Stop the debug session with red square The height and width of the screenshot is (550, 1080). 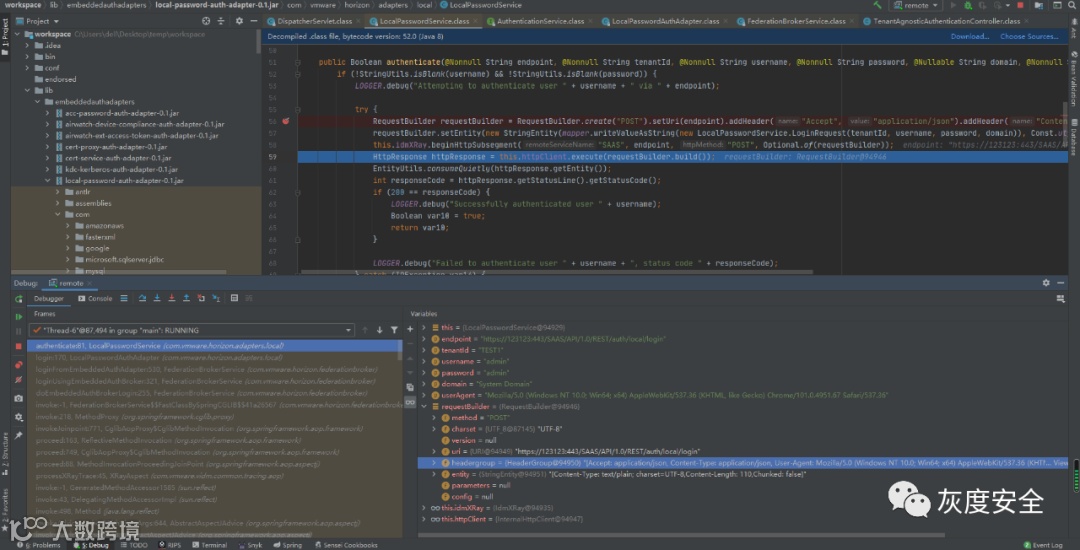tap(19, 347)
